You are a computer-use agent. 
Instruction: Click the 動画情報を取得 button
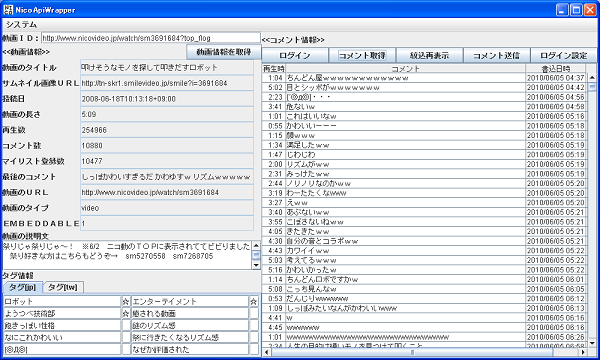(224, 52)
